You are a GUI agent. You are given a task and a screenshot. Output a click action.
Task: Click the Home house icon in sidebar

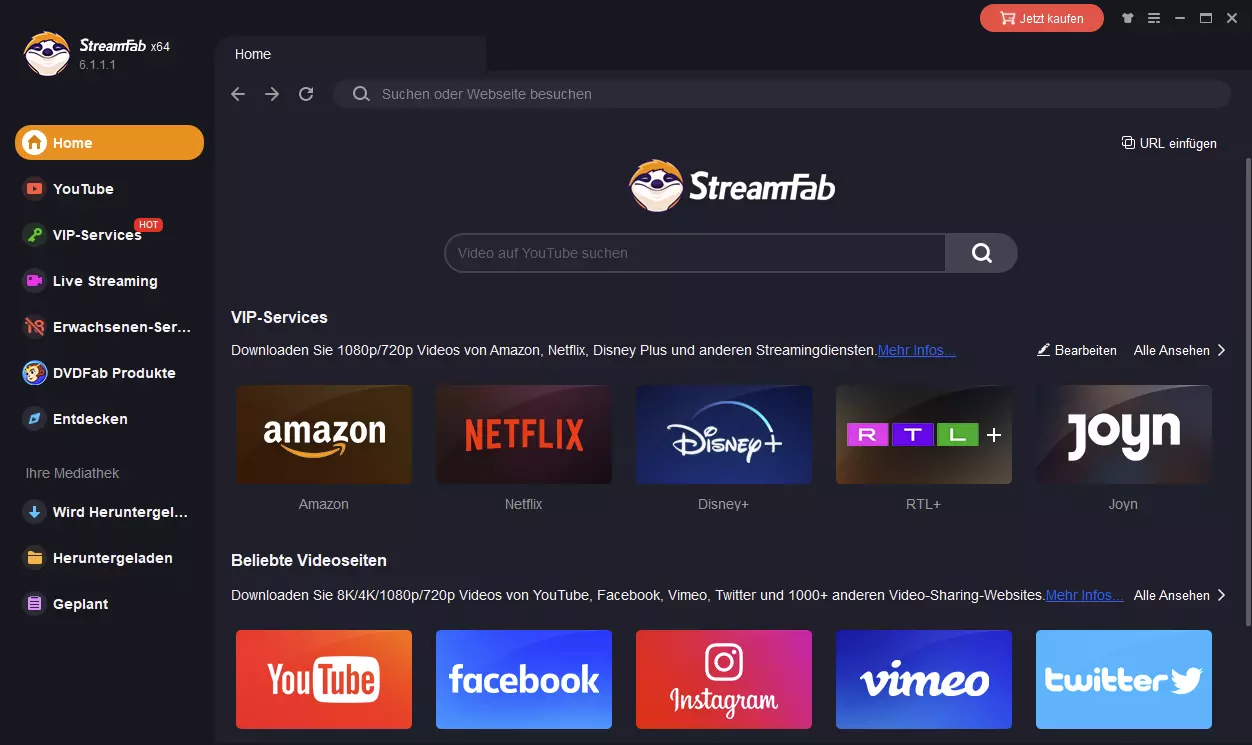pyautogui.click(x=35, y=143)
